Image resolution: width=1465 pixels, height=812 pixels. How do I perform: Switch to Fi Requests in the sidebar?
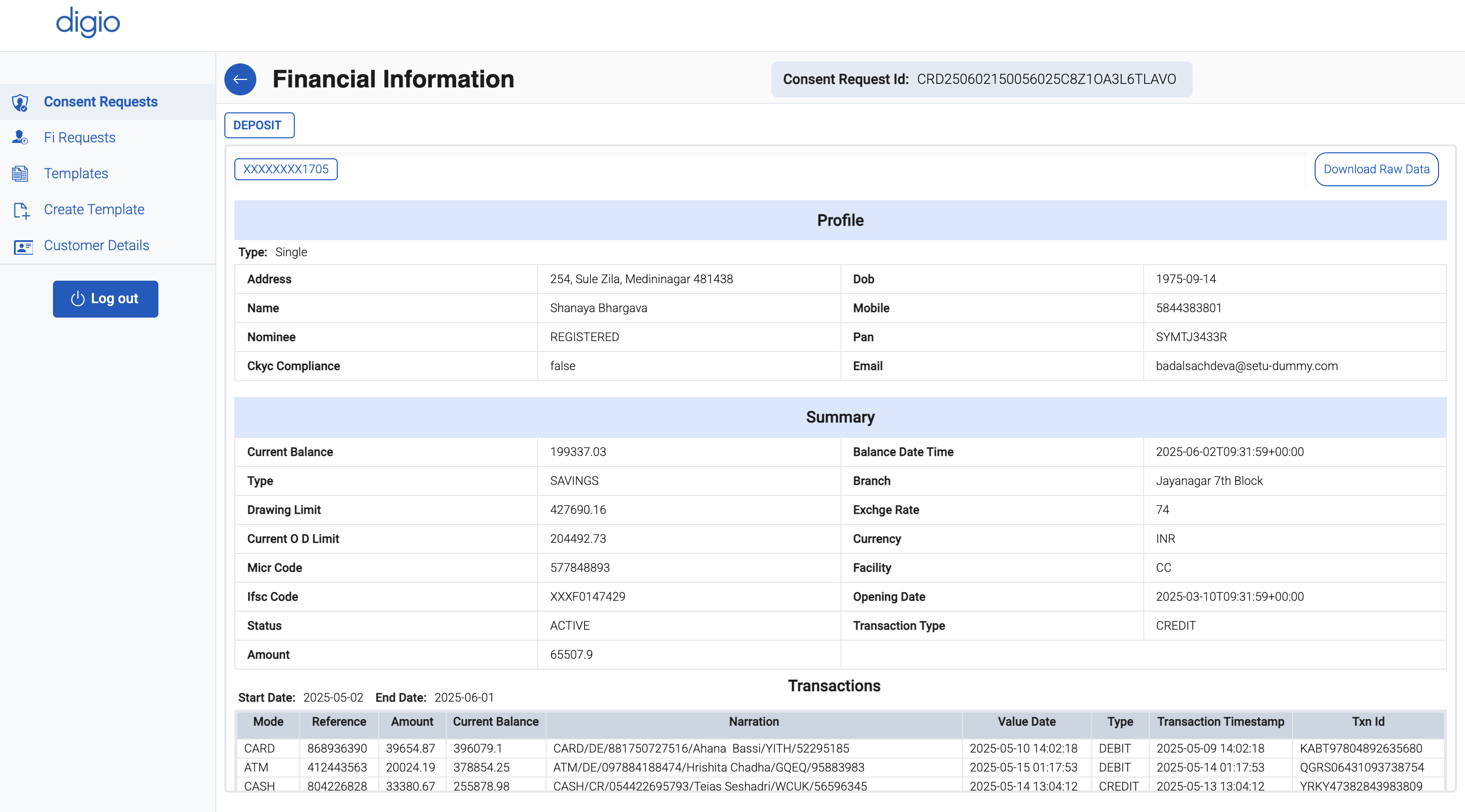coord(79,137)
